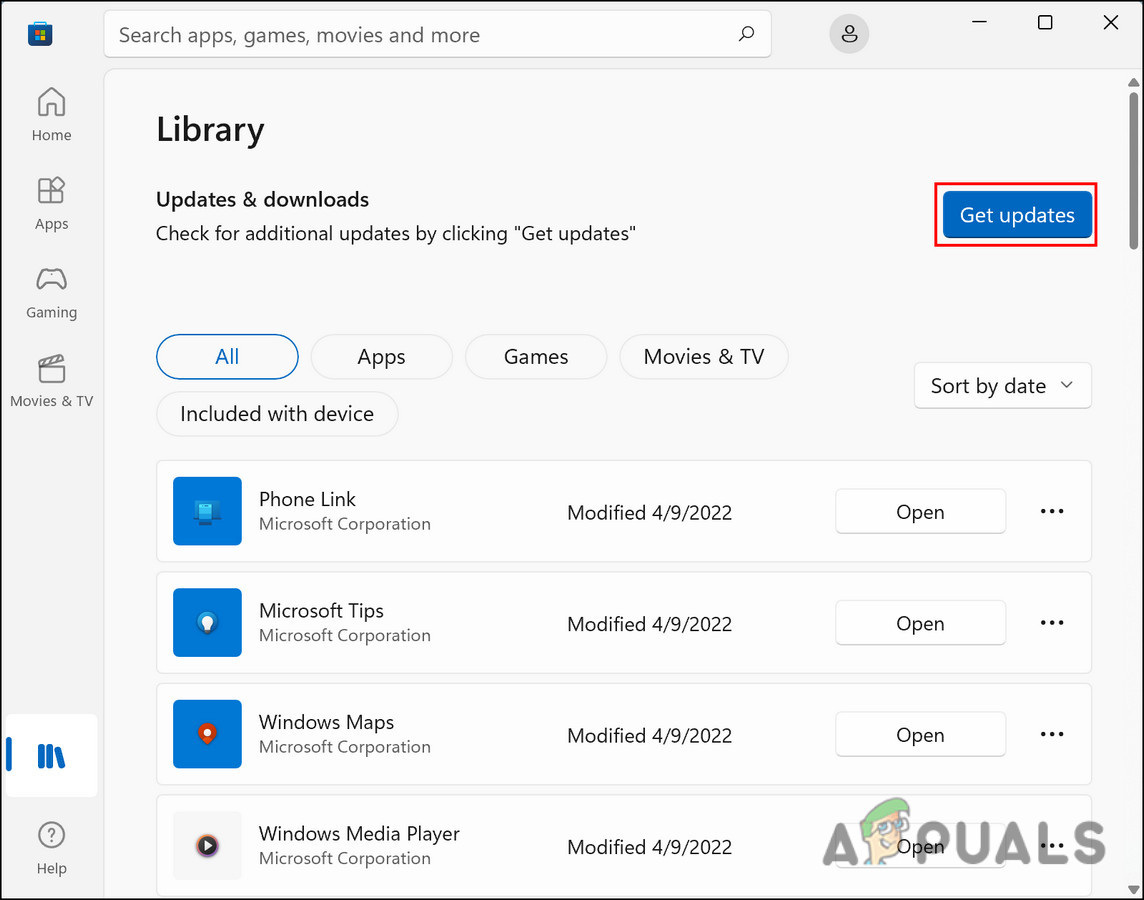Open Movies & TV in the sidebar
1144x900 pixels.
pos(51,381)
